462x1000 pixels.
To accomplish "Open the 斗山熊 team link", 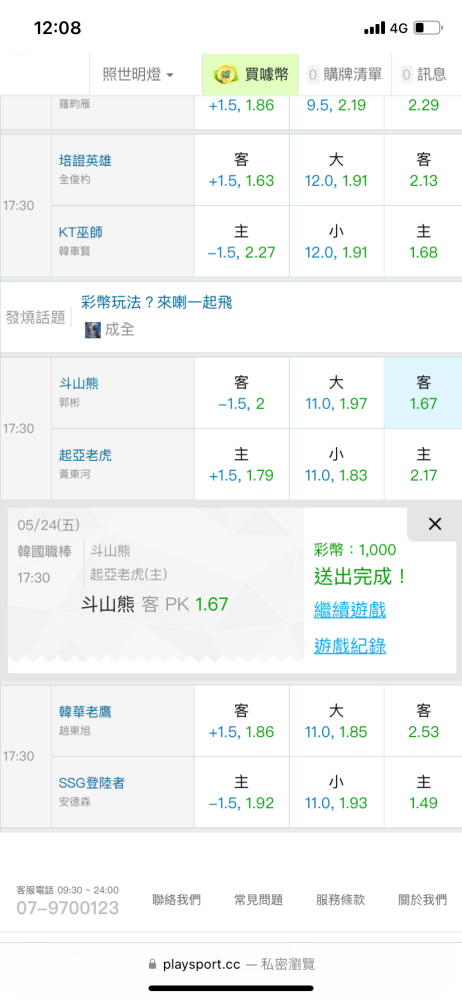I will click(78, 383).
